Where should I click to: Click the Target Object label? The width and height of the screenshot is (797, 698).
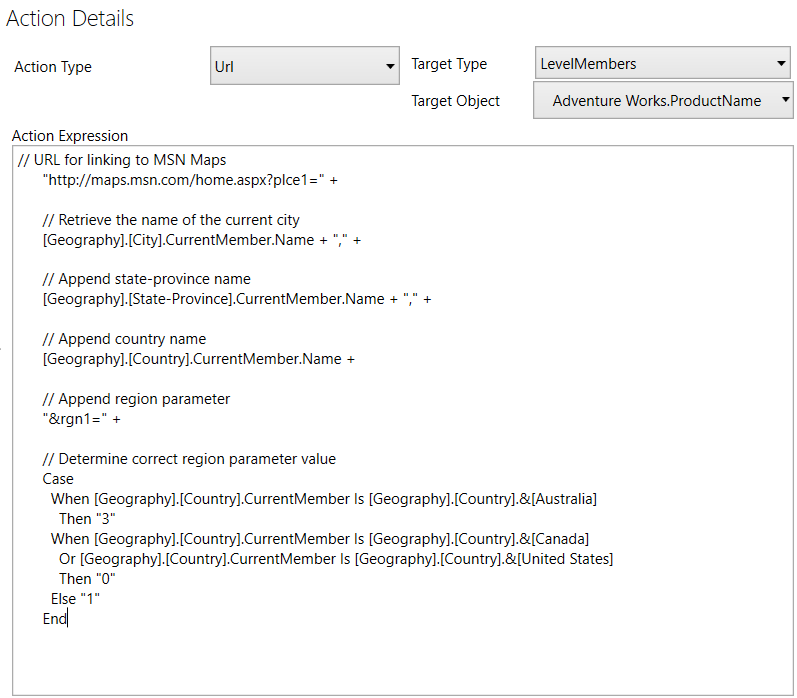click(x=455, y=100)
